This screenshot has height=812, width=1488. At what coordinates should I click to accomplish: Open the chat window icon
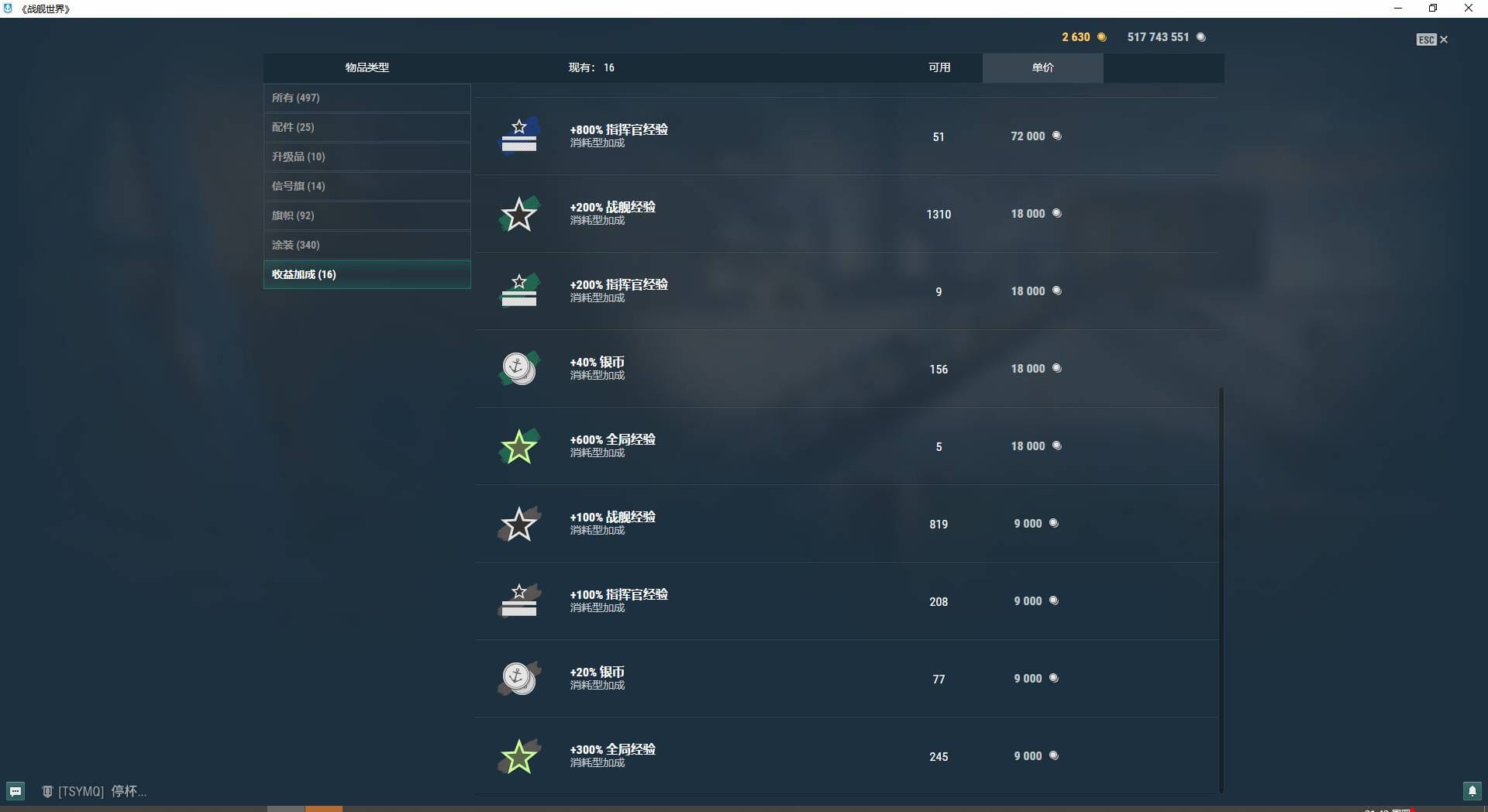(15, 791)
